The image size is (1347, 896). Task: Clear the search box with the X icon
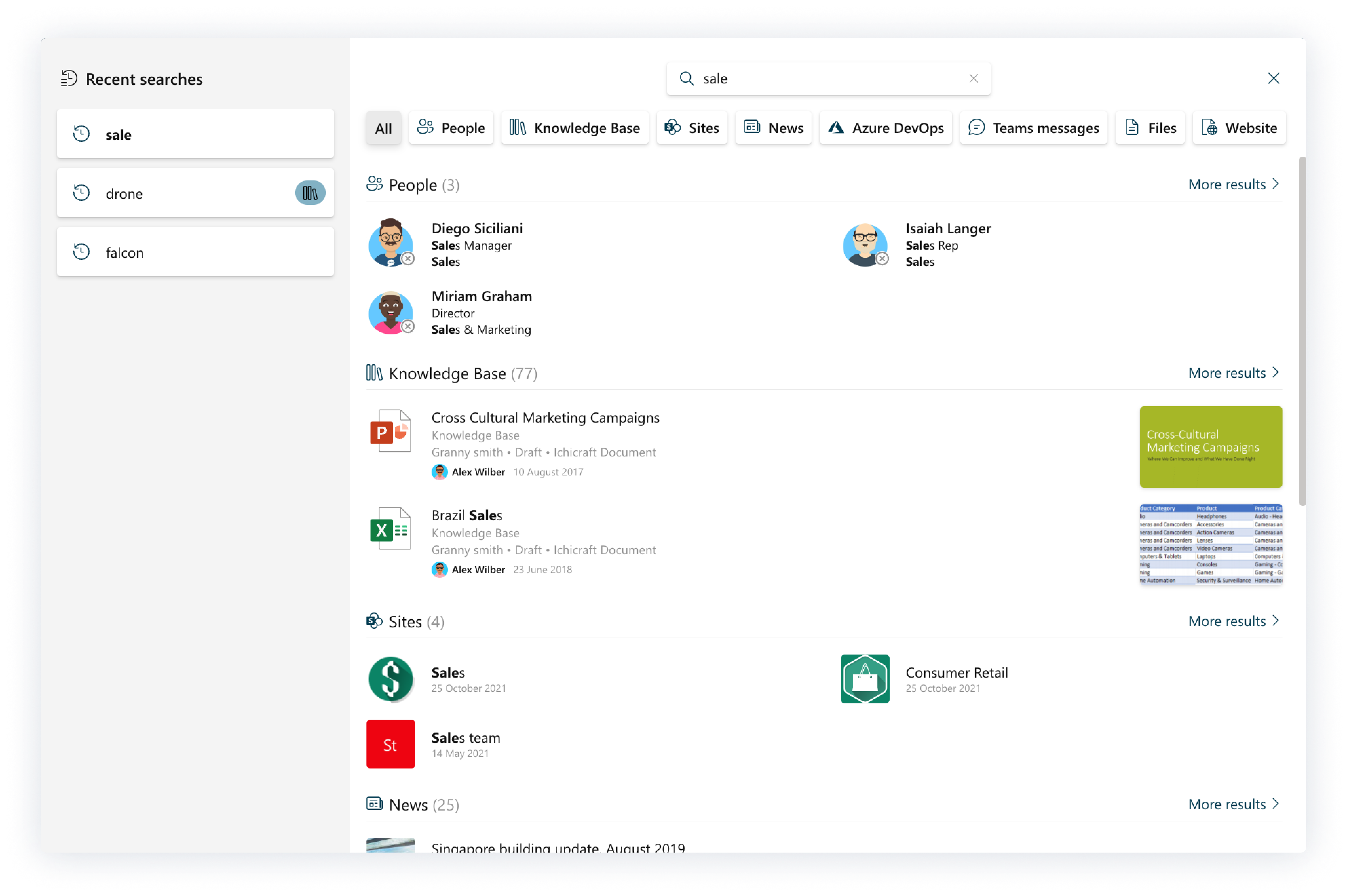coord(973,78)
